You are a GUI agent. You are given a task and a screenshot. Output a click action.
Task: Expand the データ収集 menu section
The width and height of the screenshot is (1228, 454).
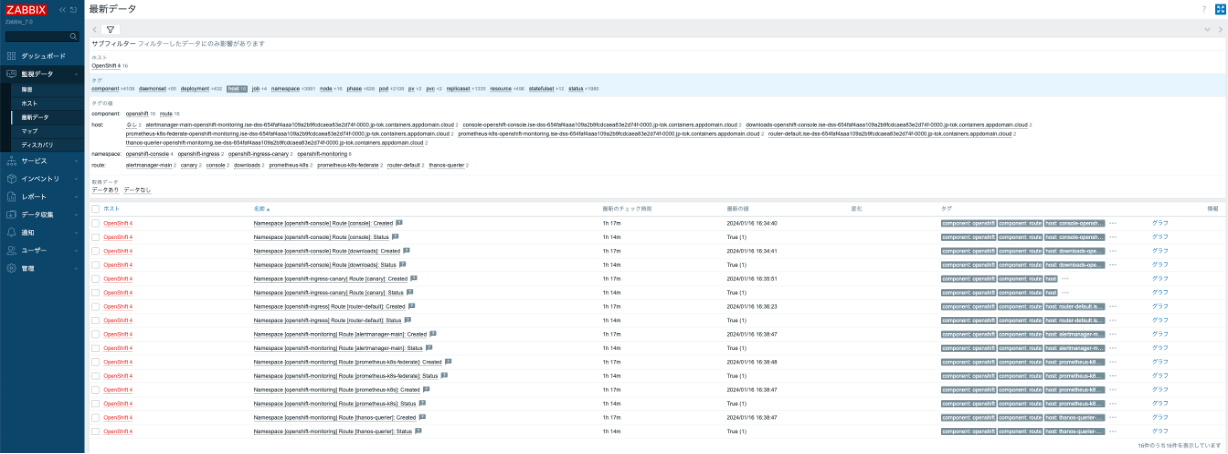[42, 214]
